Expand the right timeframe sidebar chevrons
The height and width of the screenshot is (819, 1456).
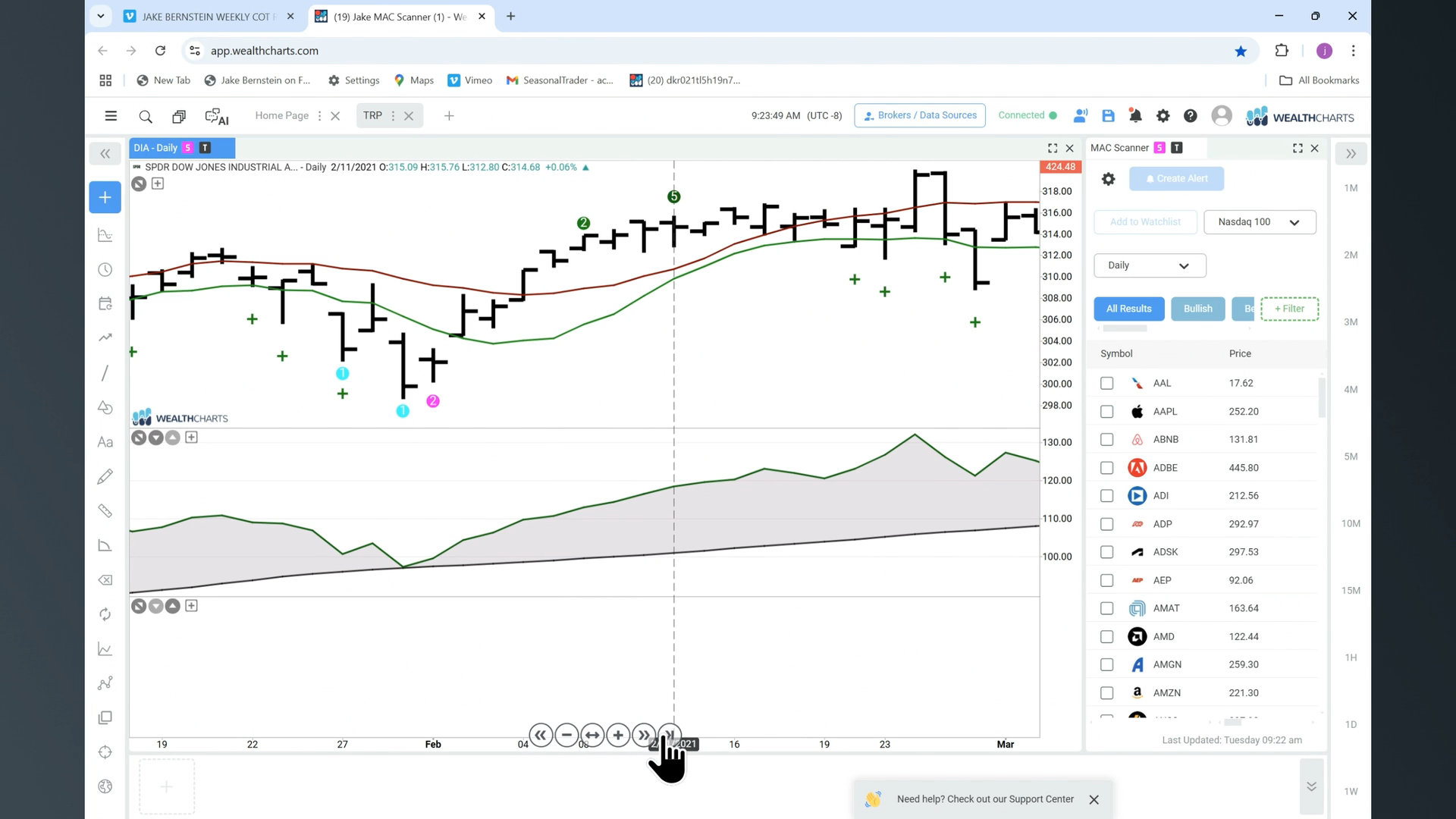pyautogui.click(x=1351, y=154)
